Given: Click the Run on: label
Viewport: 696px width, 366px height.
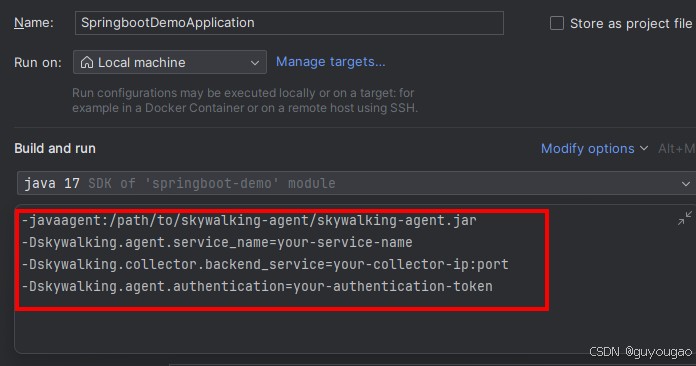Looking at the screenshot, I should pyautogui.click(x=38, y=63).
